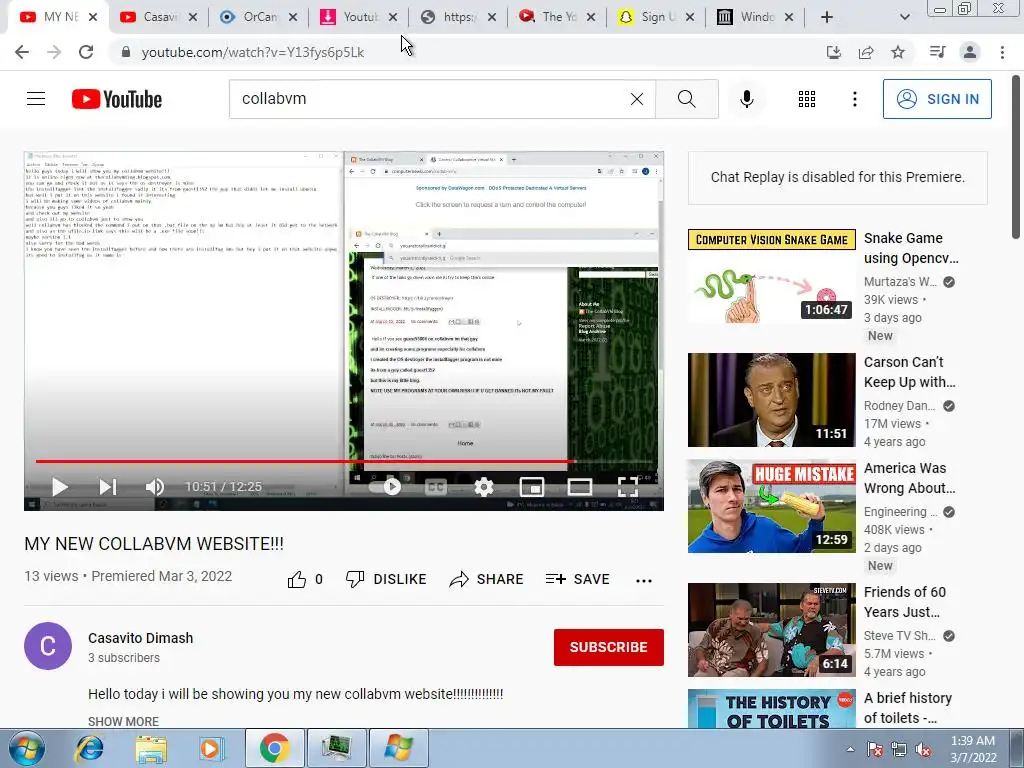
Task: Expand description with SHOW MORE
Action: point(123,721)
